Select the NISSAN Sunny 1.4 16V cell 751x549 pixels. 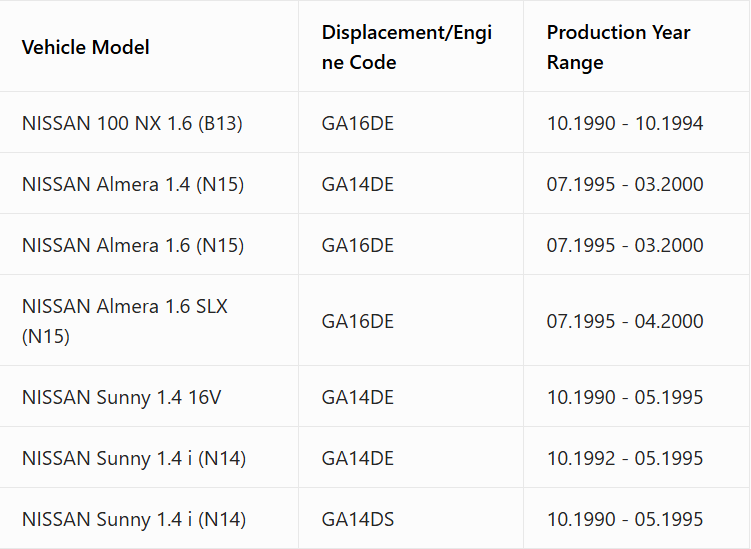122,397
